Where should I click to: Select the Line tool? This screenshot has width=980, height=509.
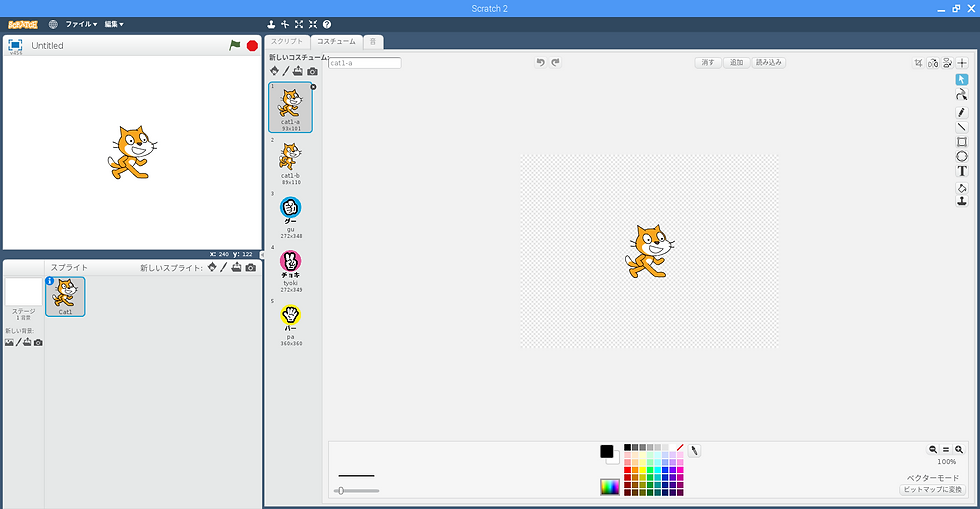pos(961,127)
